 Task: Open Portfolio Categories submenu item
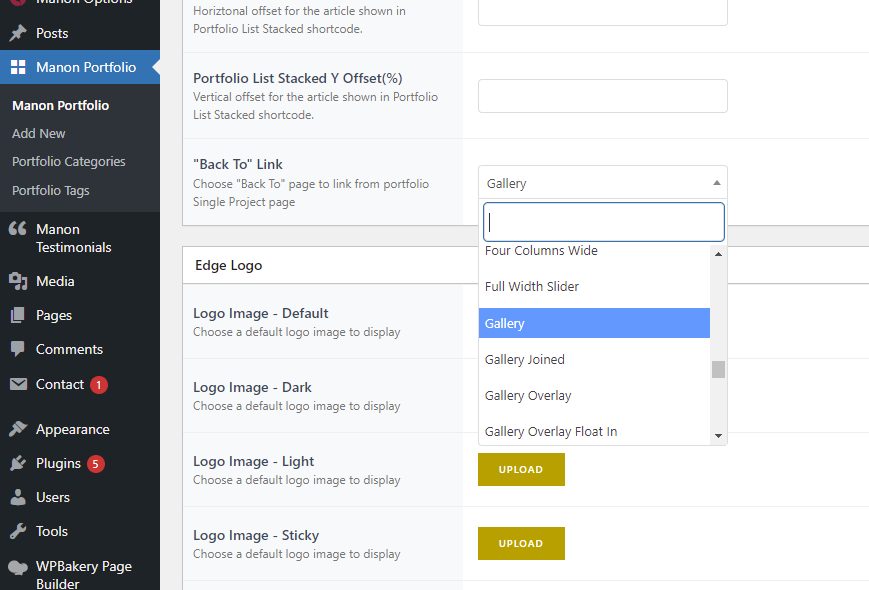tap(69, 162)
